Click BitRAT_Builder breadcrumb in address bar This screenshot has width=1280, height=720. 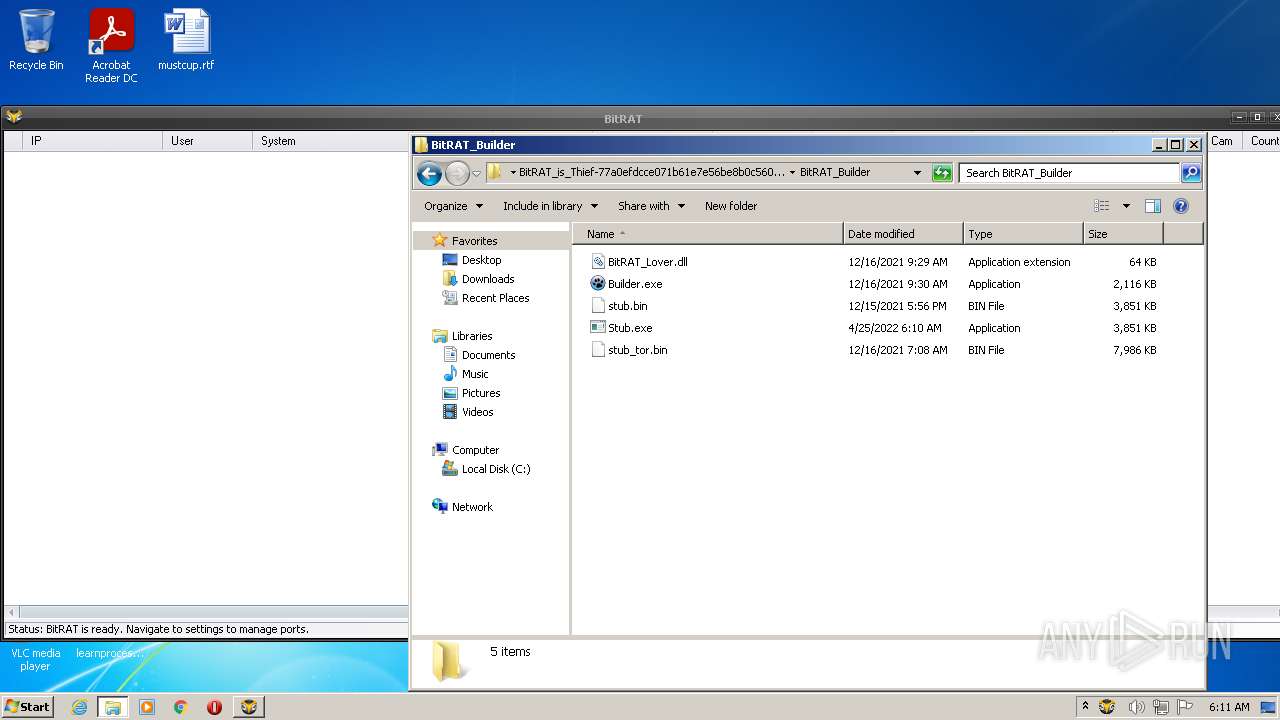(835, 172)
